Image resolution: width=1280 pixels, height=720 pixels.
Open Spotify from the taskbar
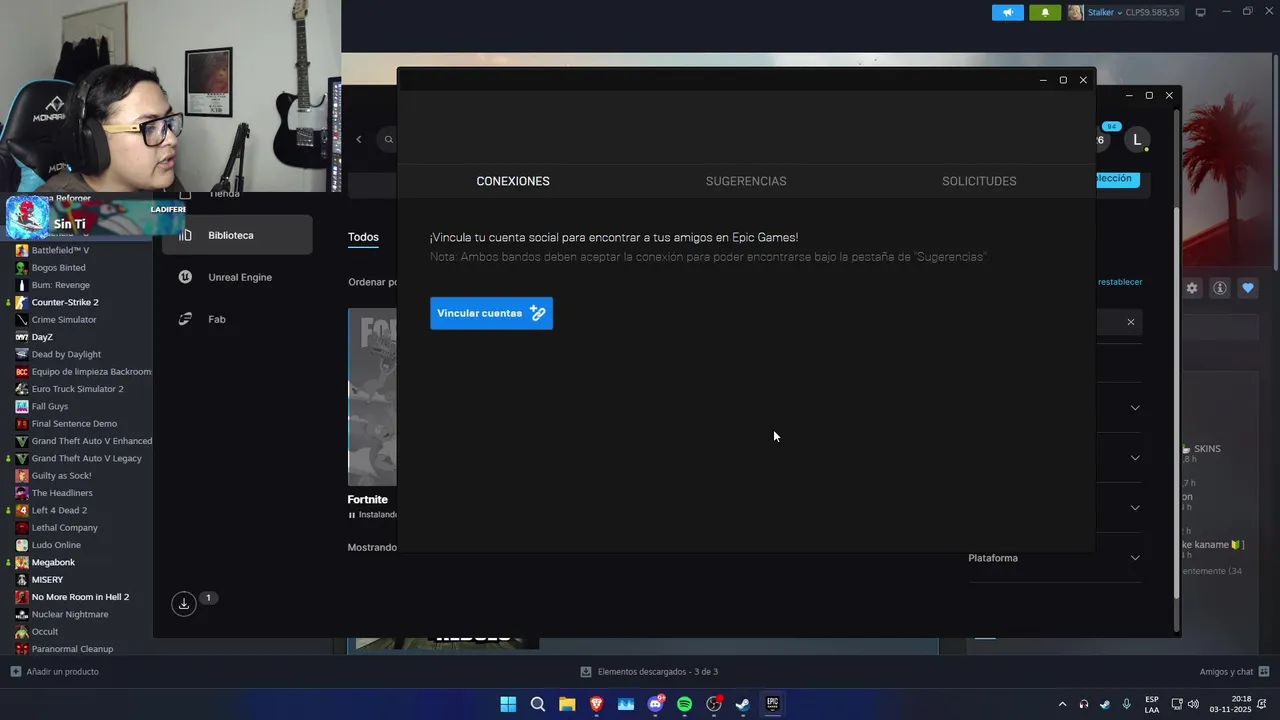[684, 704]
